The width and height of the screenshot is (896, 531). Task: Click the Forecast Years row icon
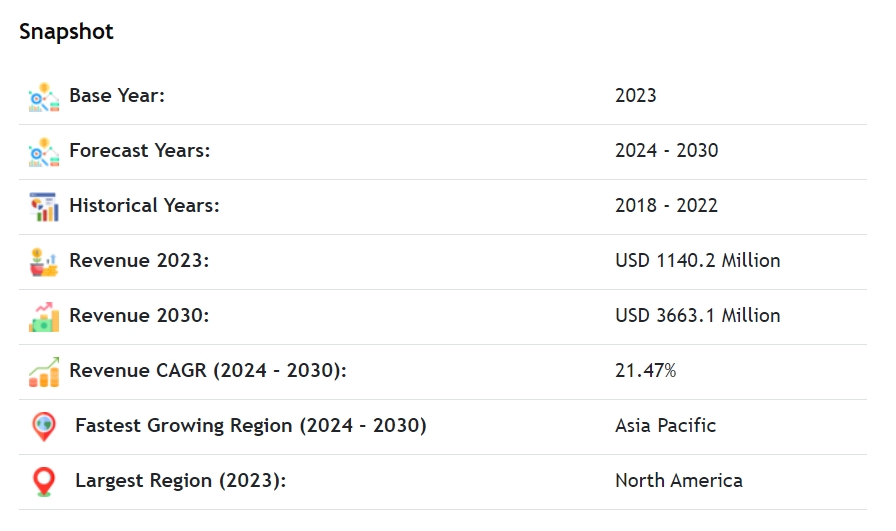[x=44, y=152]
